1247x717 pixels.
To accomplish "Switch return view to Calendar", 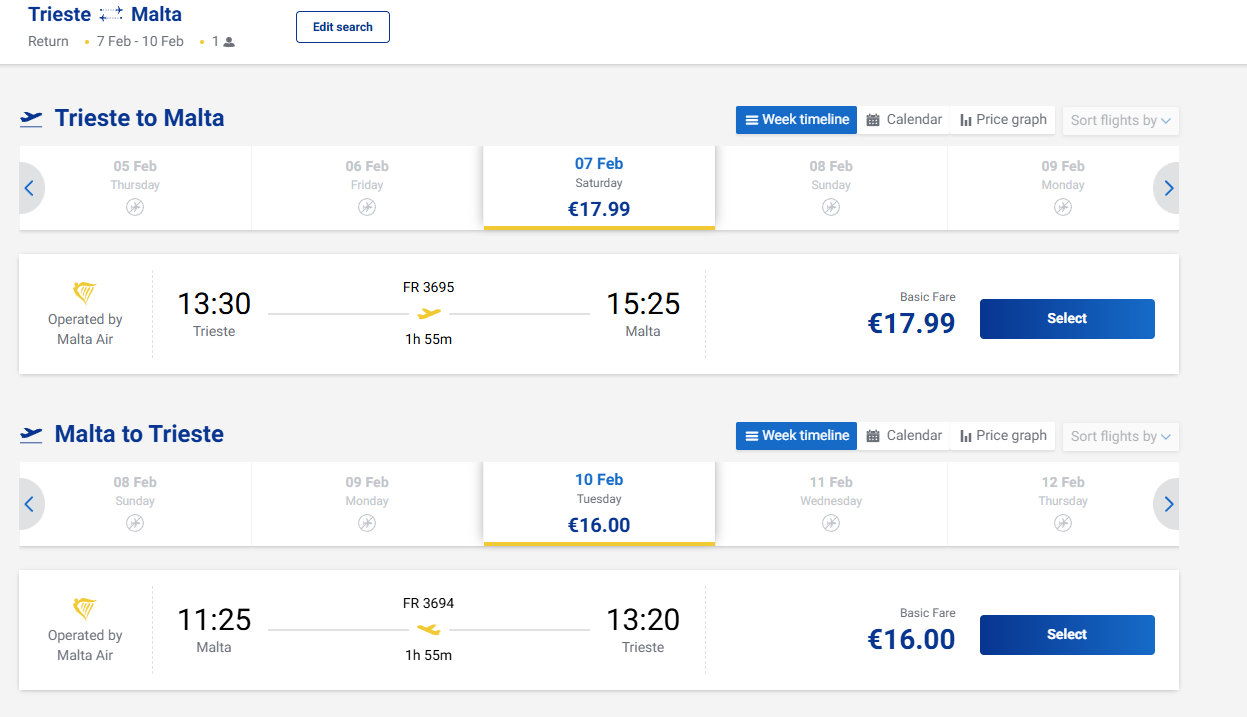I will click(x=904, y=436).
